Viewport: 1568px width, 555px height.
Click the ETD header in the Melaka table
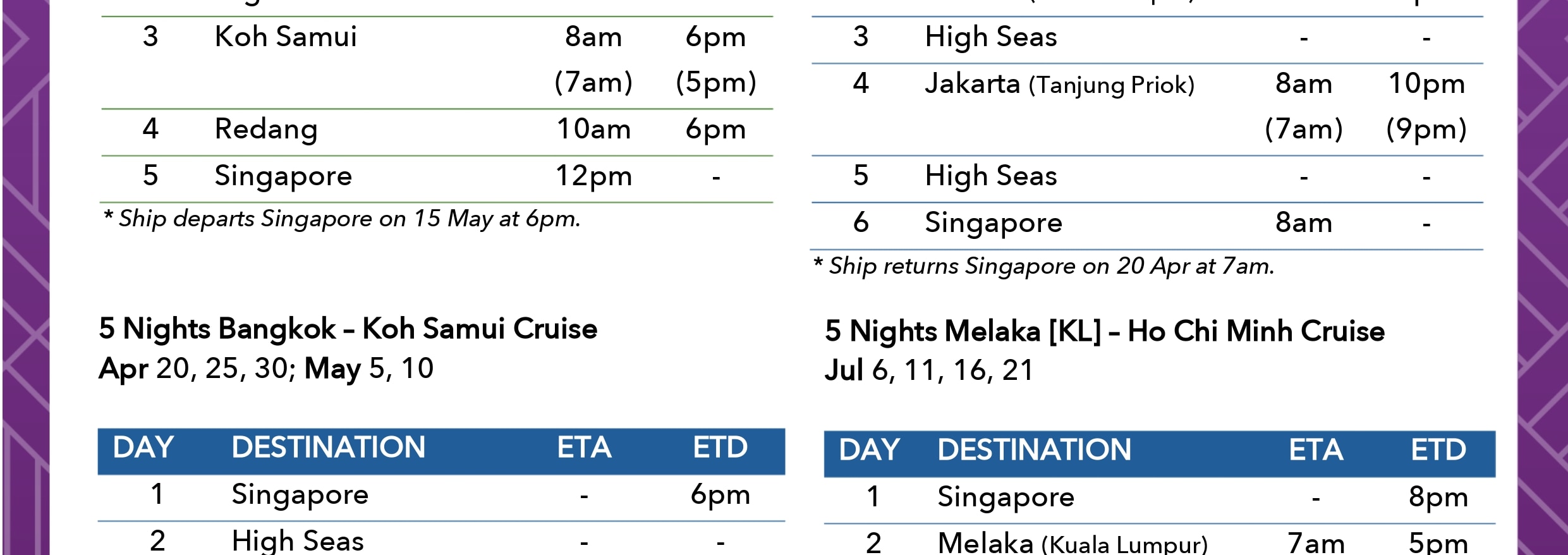1438,450
